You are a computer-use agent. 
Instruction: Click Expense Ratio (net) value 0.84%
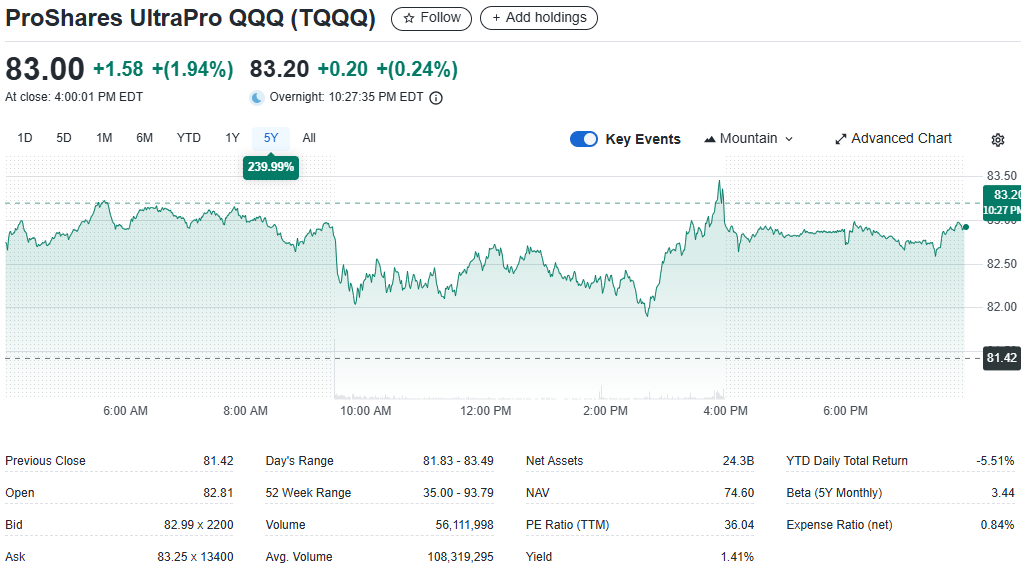(997, 525)
